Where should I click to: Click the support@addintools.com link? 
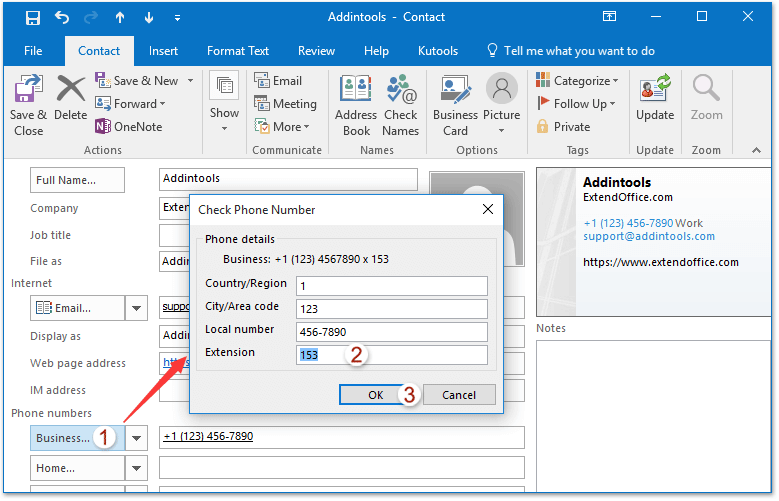click(649, 236)
